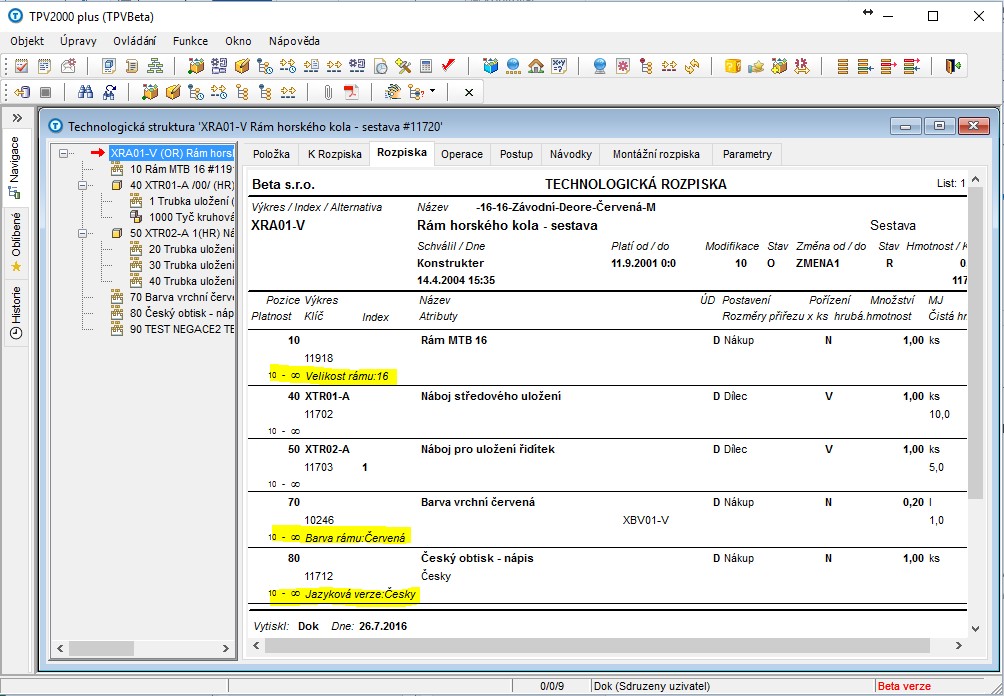
Task: Click the 'Beta verze' status bar text
Action: (x=903, y=686)
